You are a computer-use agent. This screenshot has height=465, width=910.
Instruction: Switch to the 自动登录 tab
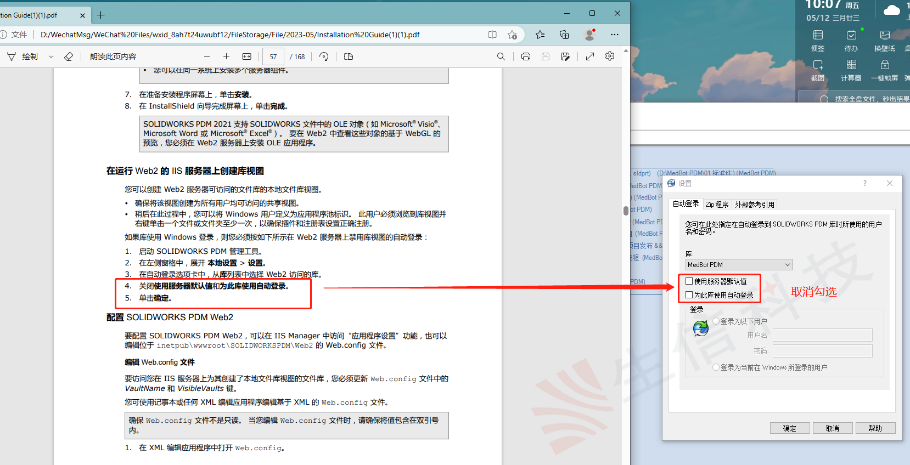(685, 204)
